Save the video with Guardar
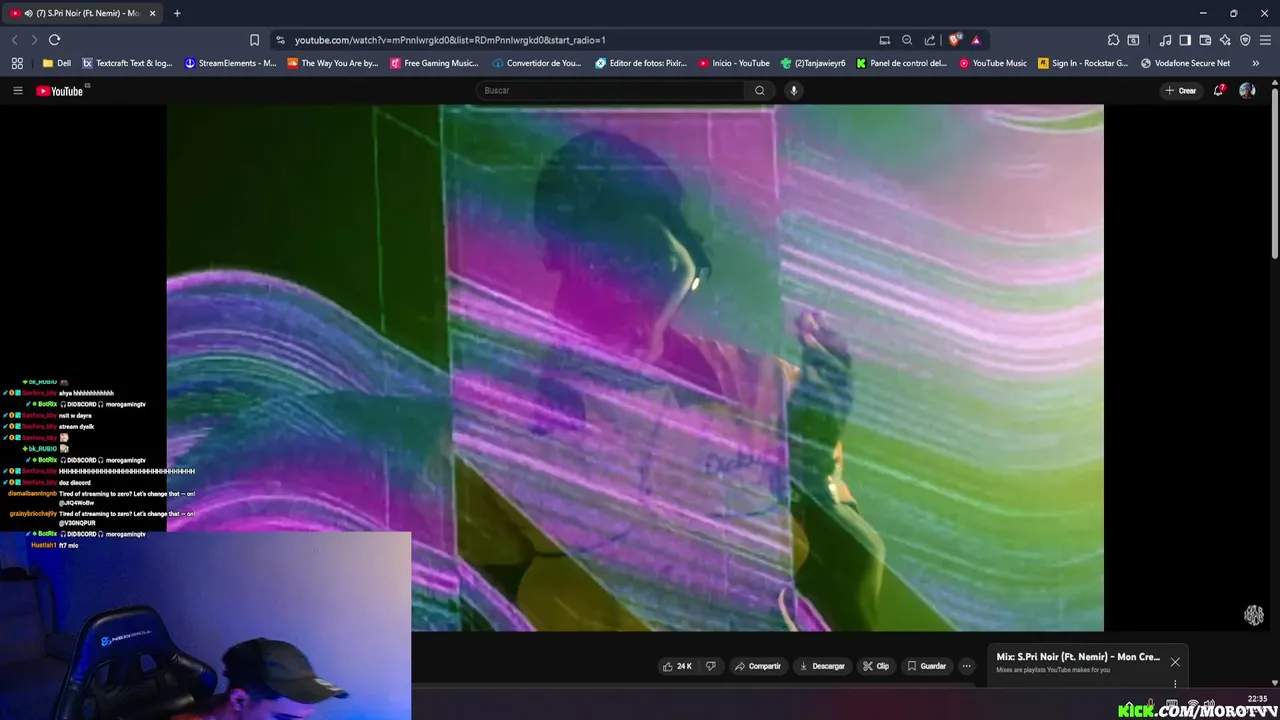Image resolution: width=1280 pixels, height=720 pixels. pos(926,666)
